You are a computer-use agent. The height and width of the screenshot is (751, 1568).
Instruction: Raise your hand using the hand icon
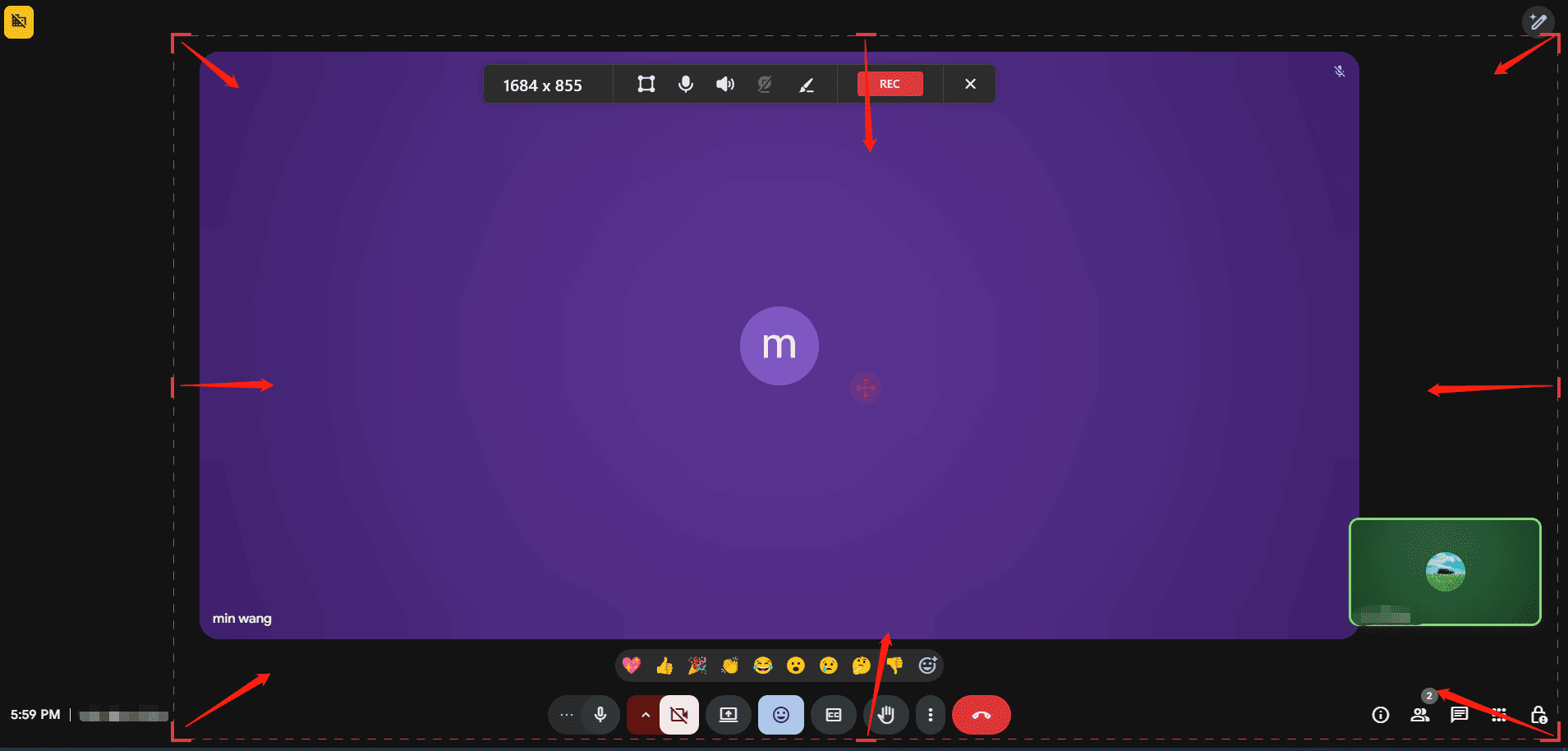coord(886,715)
